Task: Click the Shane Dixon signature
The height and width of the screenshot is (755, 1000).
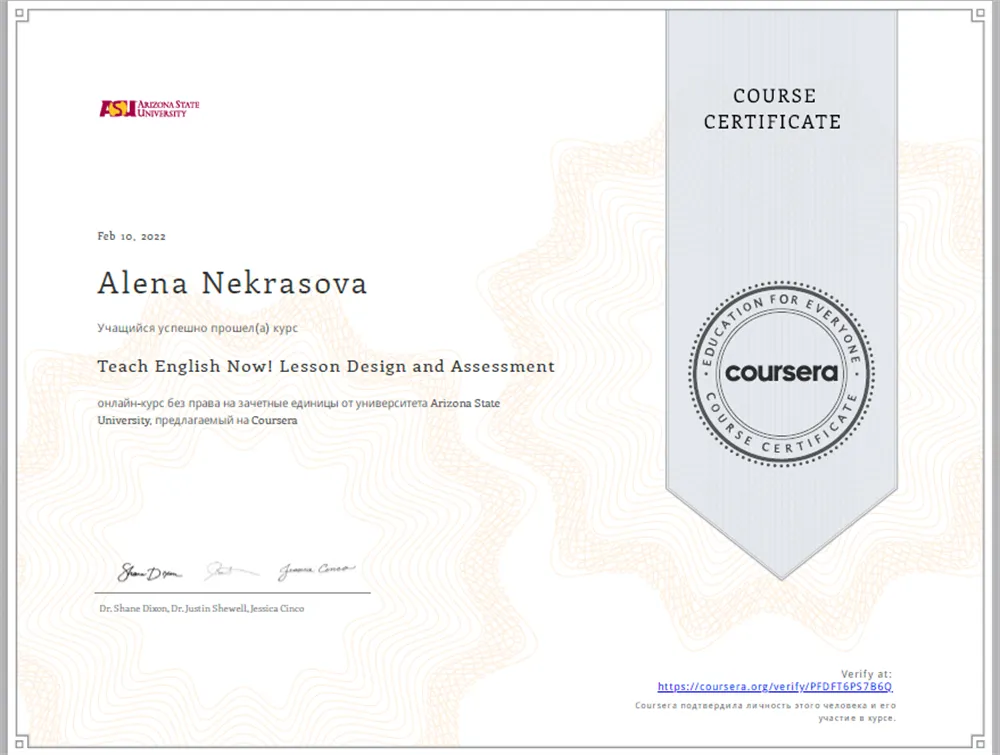Action: click(149, 573)
